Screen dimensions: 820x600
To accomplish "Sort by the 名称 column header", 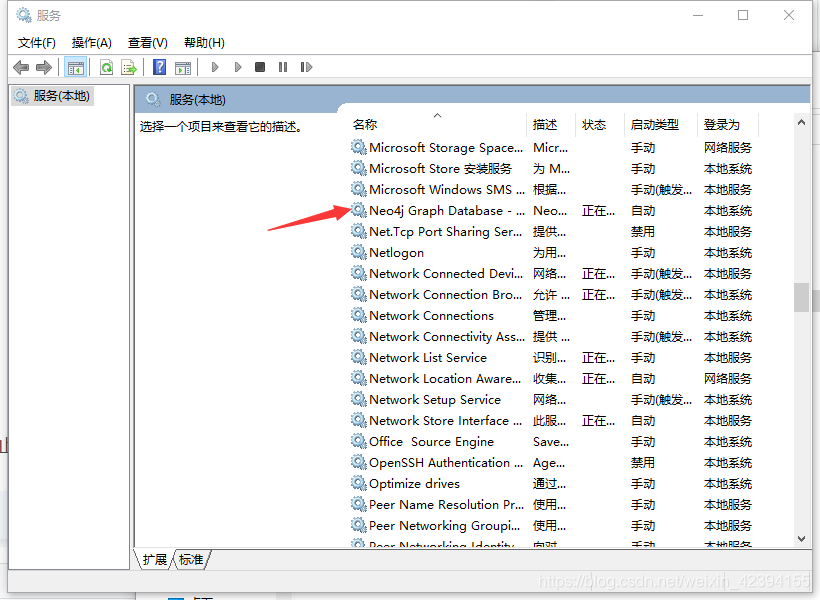I will (x=438, y=124).
